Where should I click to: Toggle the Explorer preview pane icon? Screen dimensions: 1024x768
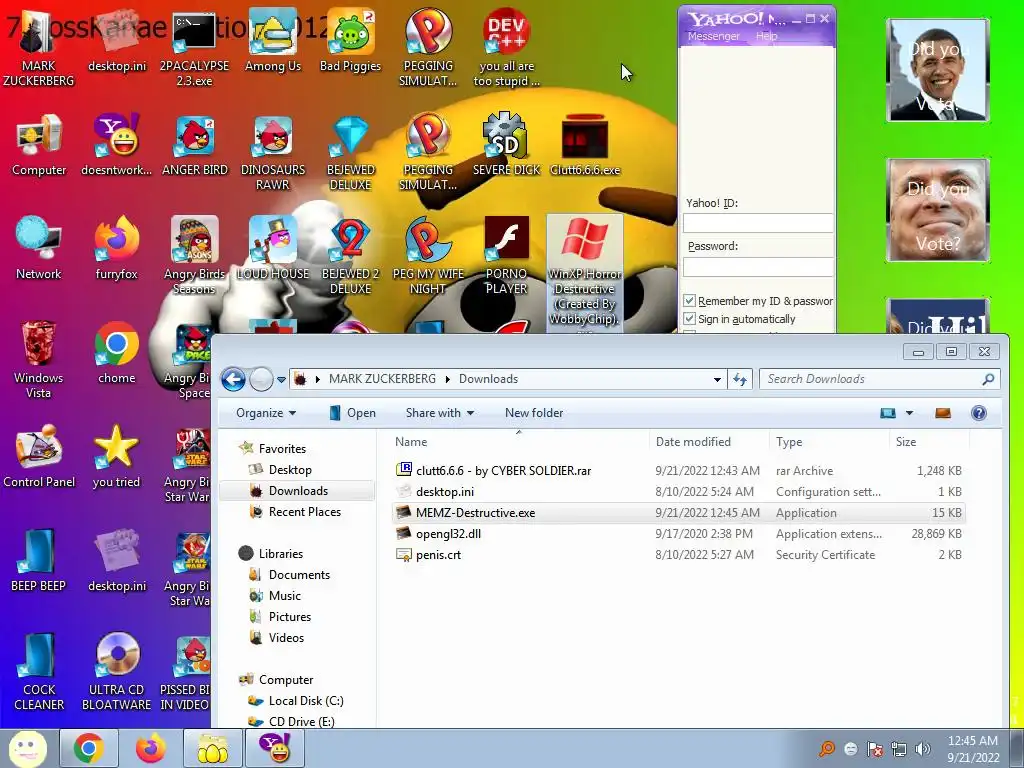coord(942,413)
